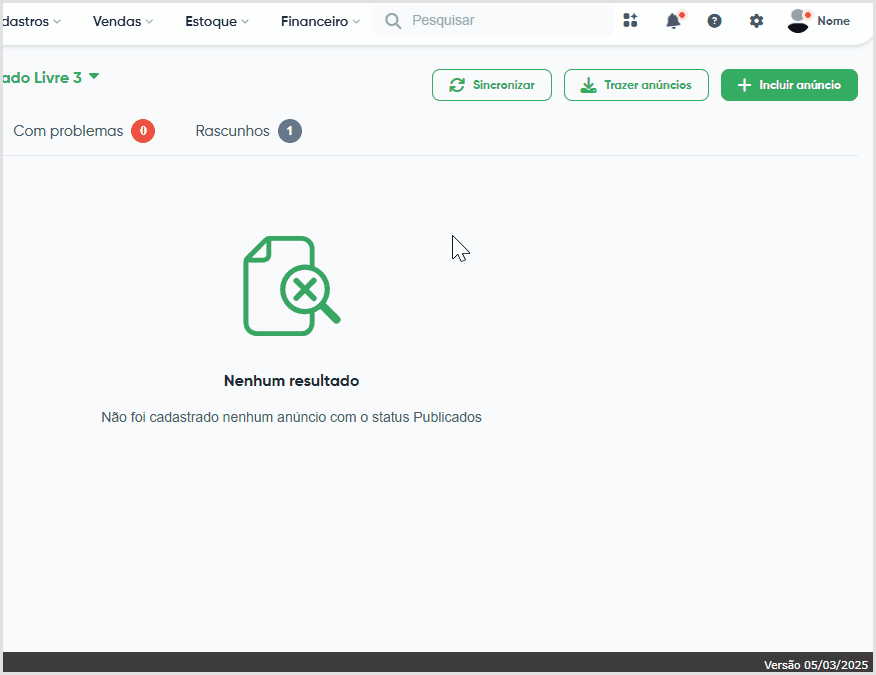The height and width of the screenshot is (675, 876).
Task: Open the Estoque menu
Action: pos(217,21)
